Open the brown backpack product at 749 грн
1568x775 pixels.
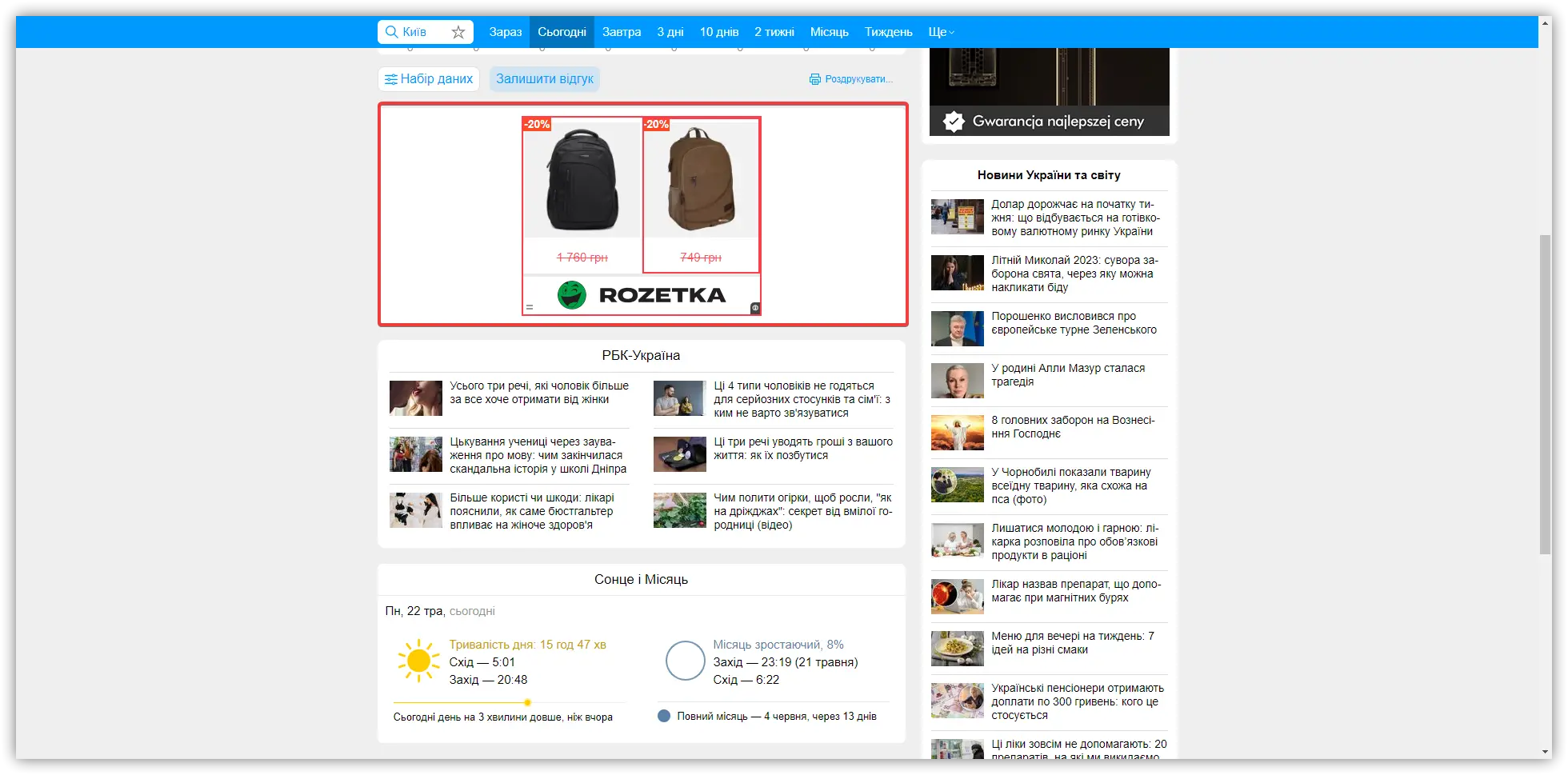(702, 195)
